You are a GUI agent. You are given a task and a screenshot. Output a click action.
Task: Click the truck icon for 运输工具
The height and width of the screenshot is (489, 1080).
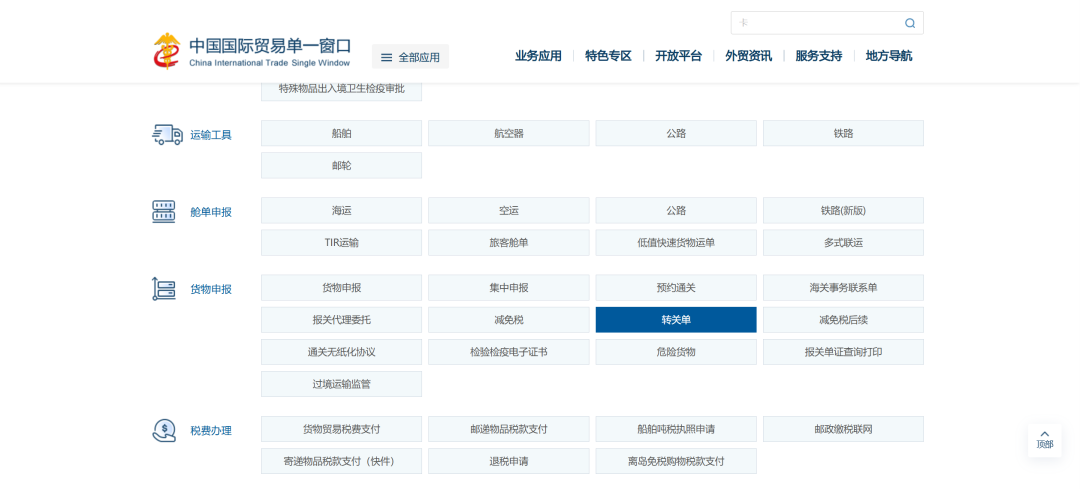pos(167,135)
